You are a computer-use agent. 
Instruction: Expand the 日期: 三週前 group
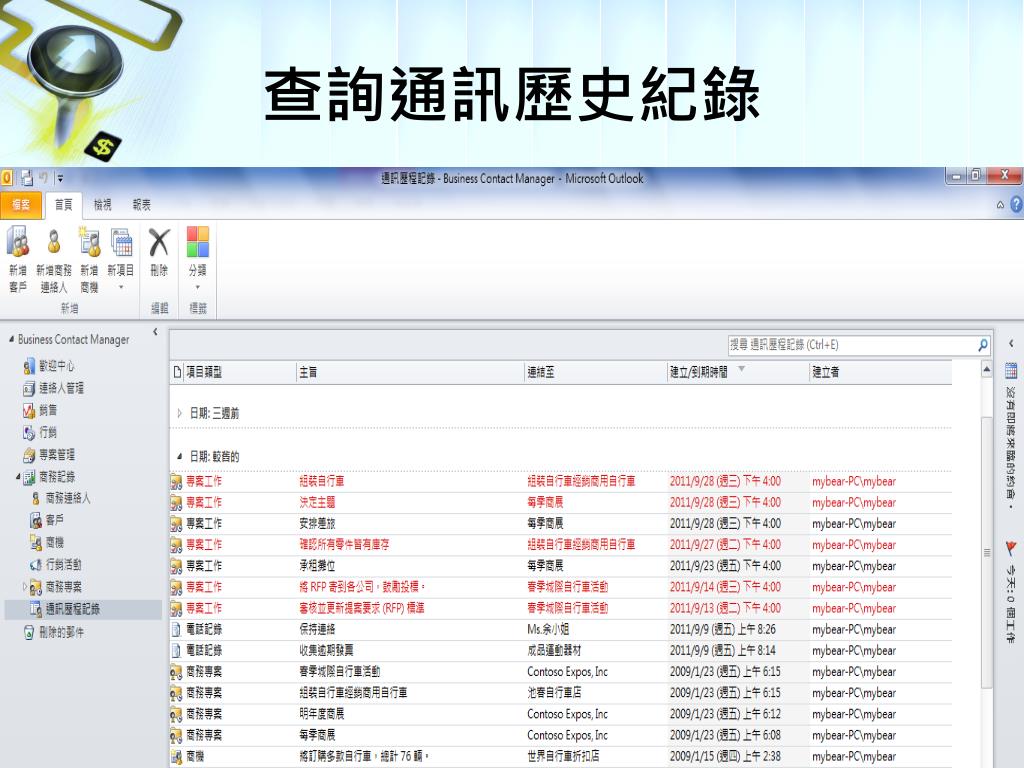180,413
